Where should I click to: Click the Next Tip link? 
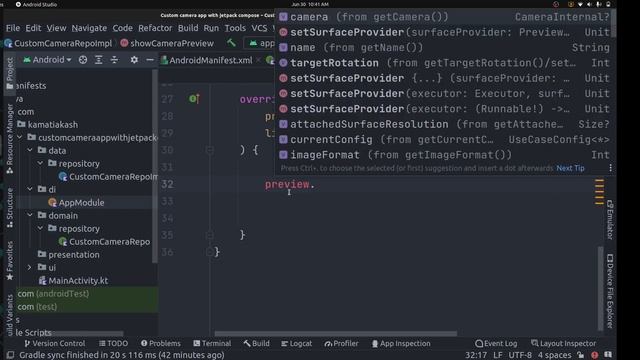coord(570,168)
